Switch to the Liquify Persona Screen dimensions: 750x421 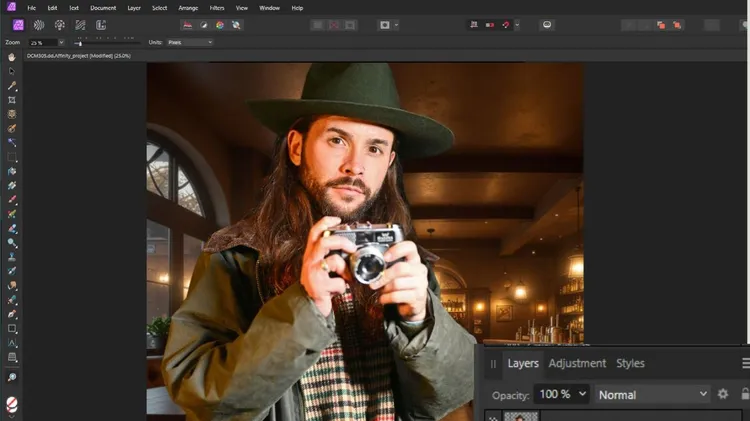click(x=38, y=24)
